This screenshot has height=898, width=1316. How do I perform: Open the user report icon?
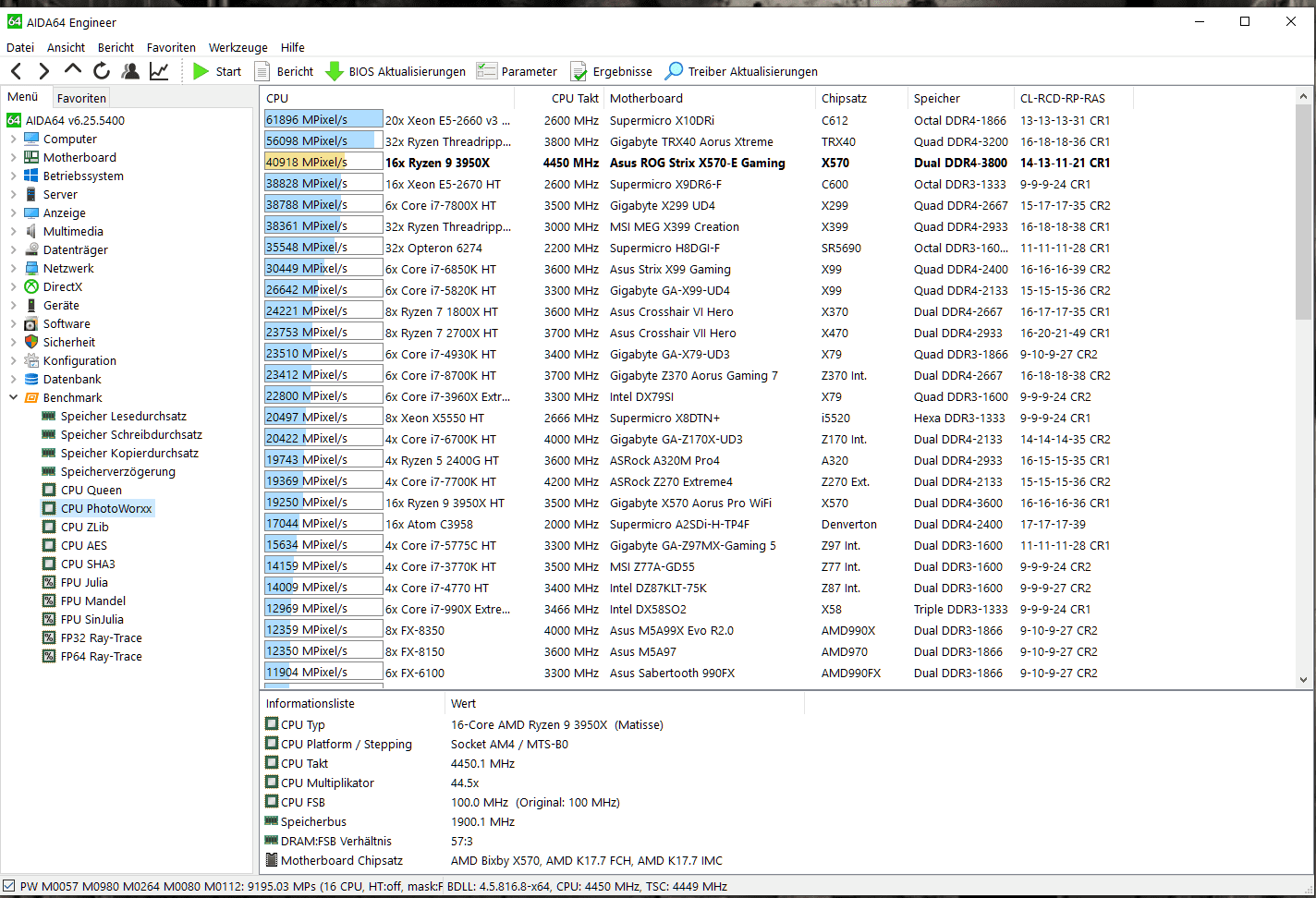130,71
